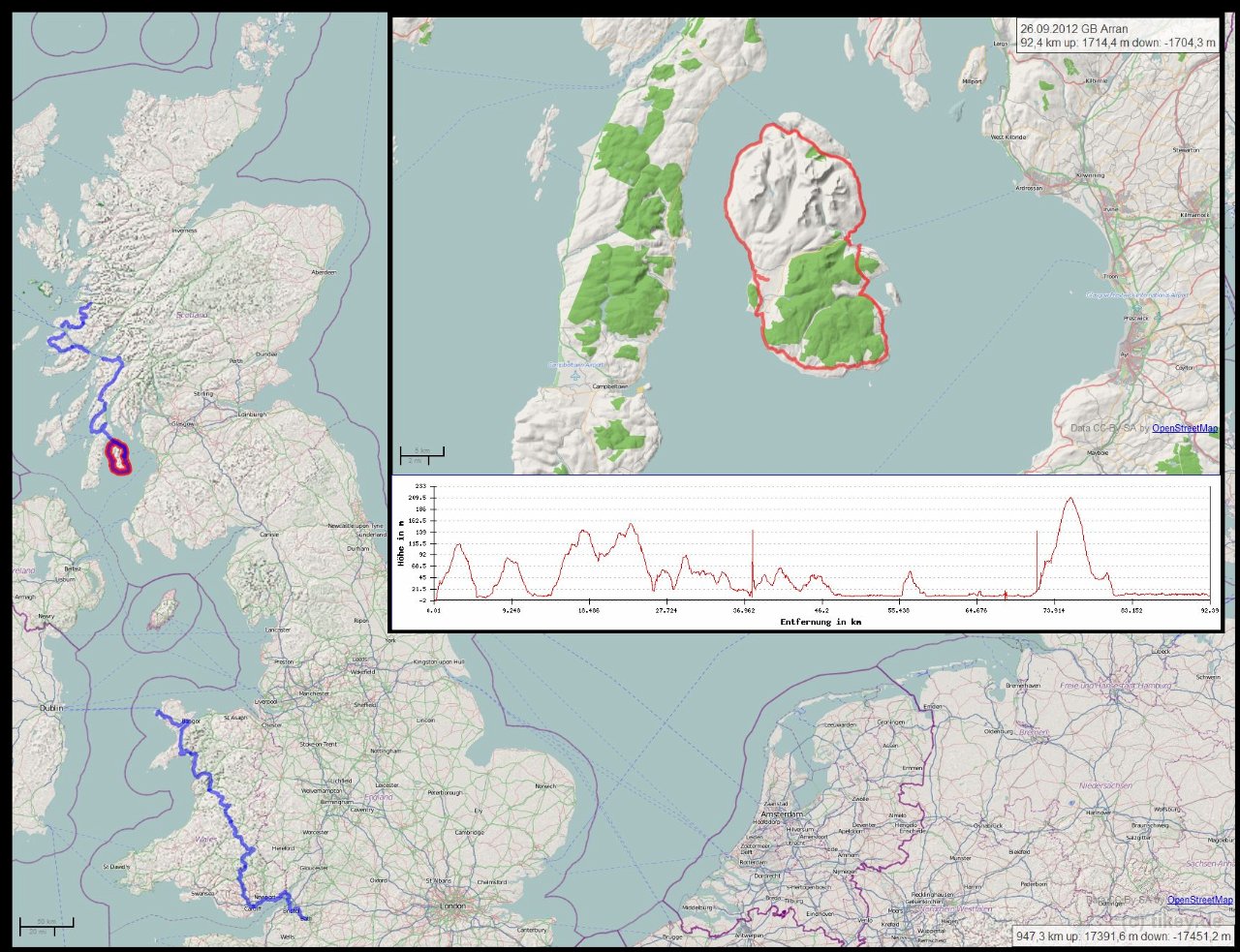The width and height of the screenshot is (1240, 952).
Task: Click the 'Stoke-on-Trent' label on the map
Action: point(318,744)
